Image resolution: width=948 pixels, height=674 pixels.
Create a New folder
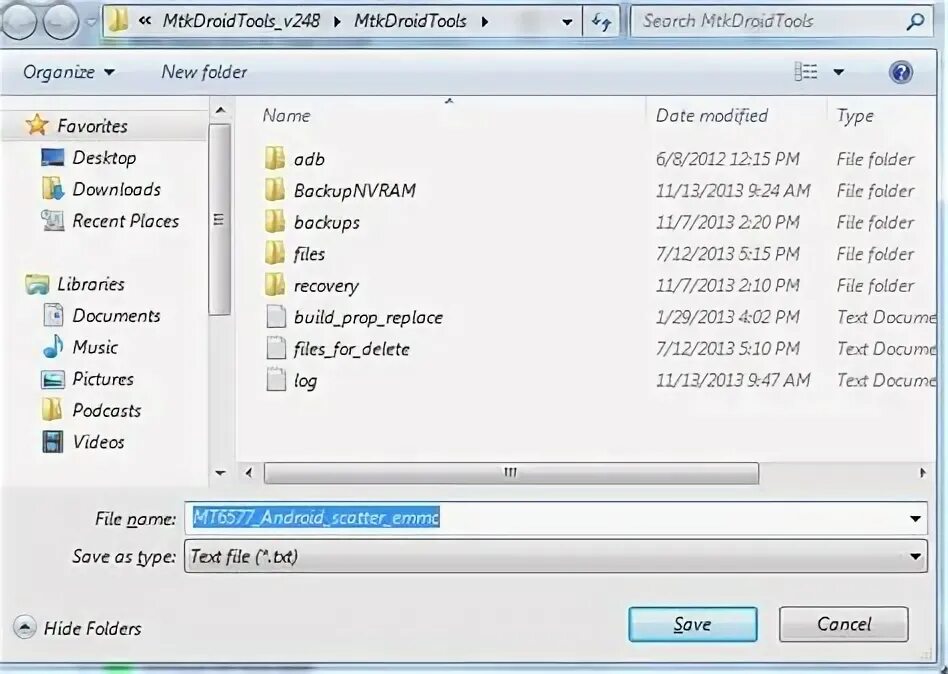click(x=204, y=72)
